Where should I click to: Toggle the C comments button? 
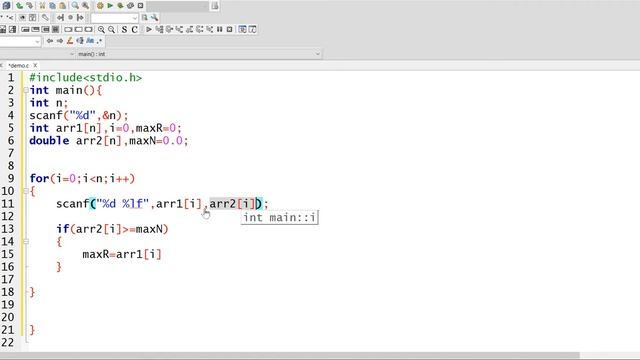coord(134,29)
